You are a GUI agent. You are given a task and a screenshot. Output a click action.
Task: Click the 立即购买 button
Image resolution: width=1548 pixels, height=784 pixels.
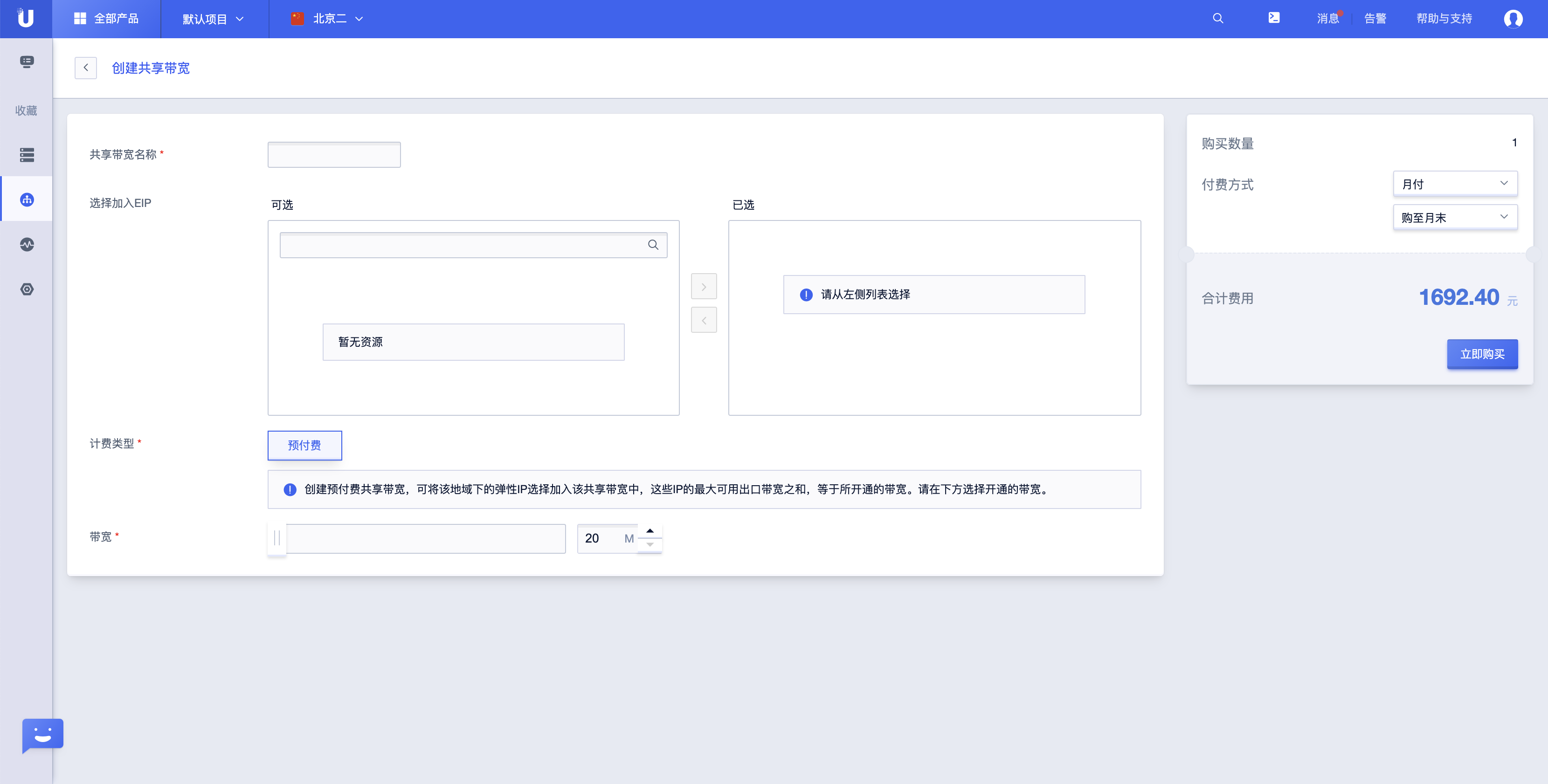[1482, 354]
